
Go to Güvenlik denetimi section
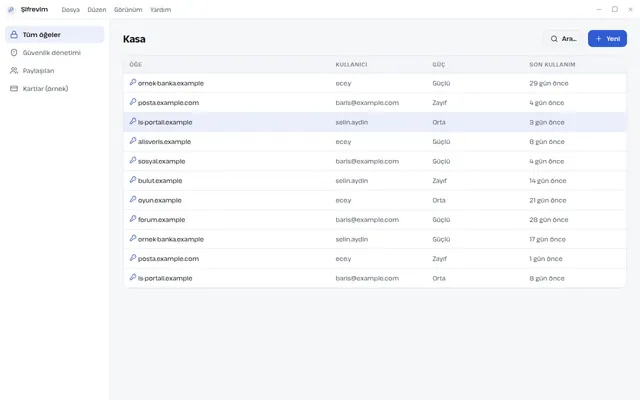click(x=55, y=53)
